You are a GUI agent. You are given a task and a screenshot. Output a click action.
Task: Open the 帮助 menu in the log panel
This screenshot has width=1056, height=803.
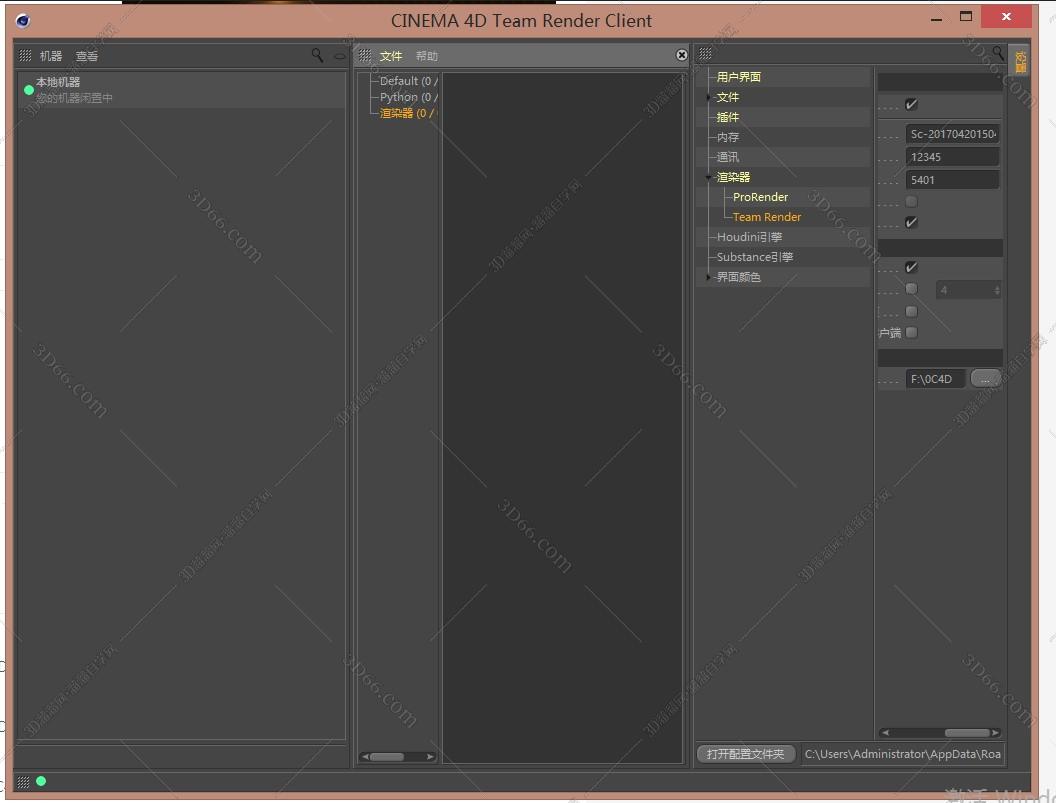click(427, 56)
